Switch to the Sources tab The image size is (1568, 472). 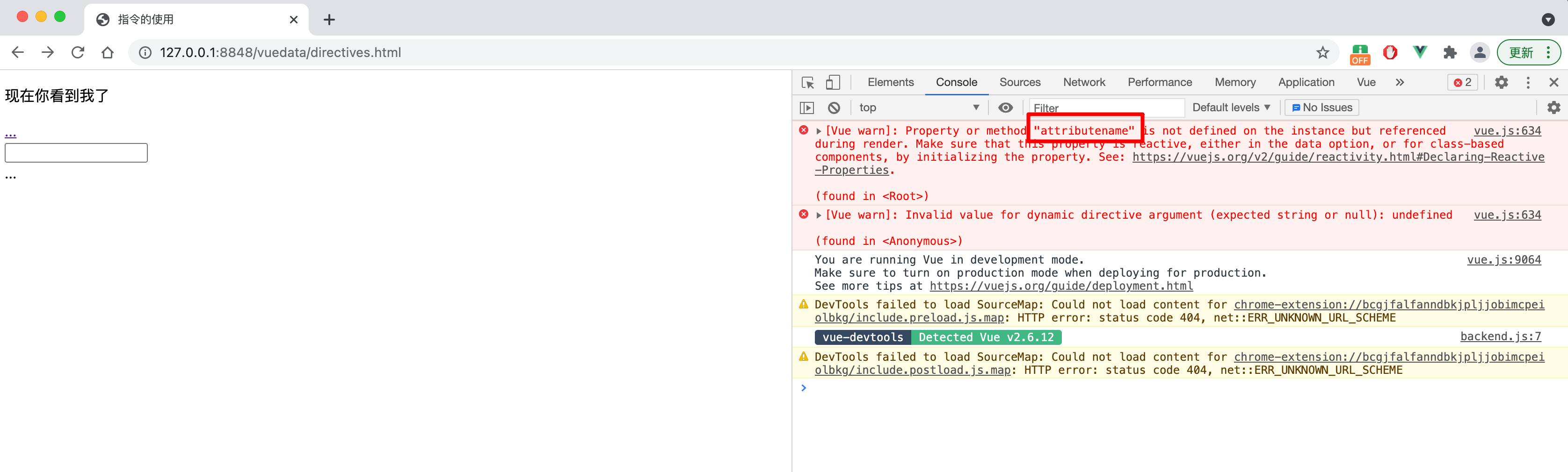tap(1020, 82)
